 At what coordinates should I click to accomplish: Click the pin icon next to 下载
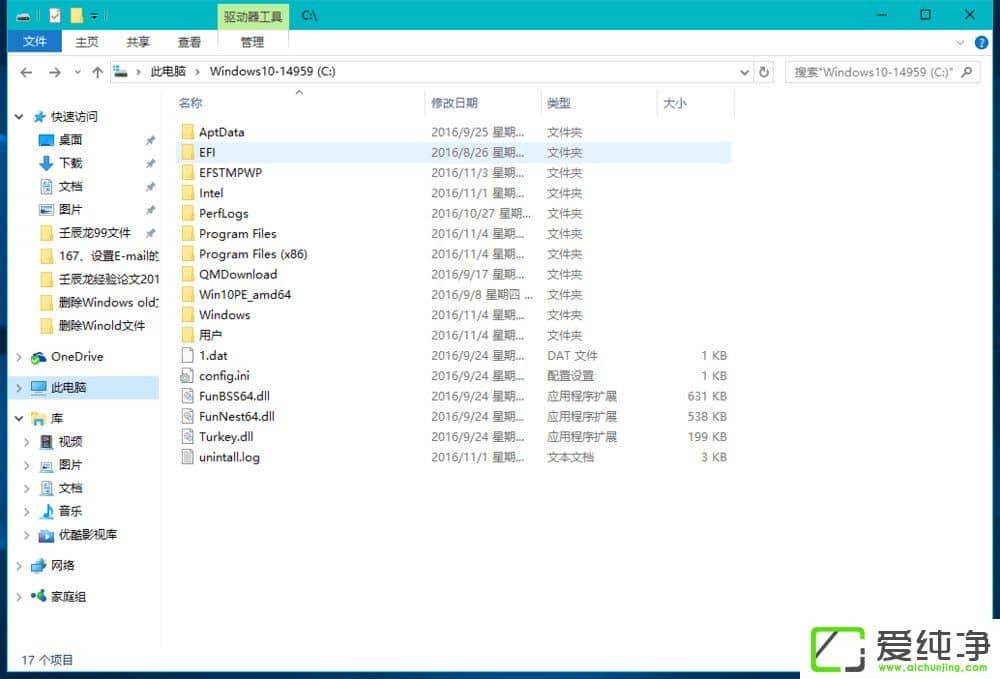click(x=151, y=163)
